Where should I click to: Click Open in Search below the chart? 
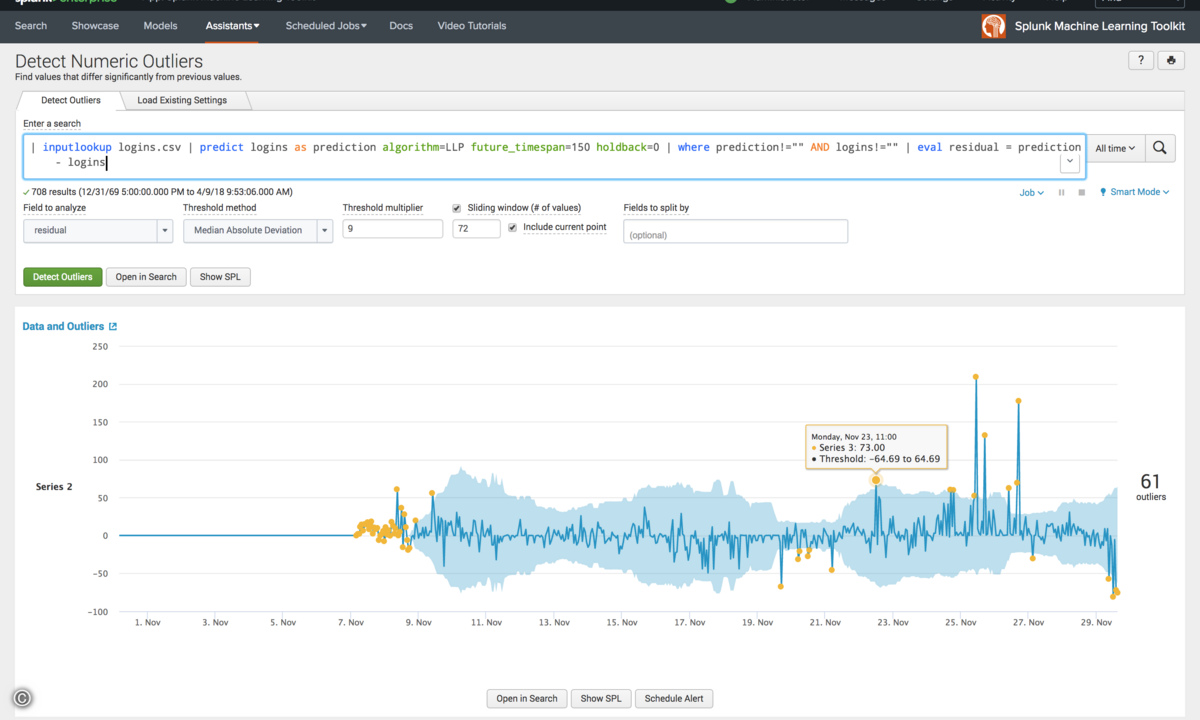(527, 698)
